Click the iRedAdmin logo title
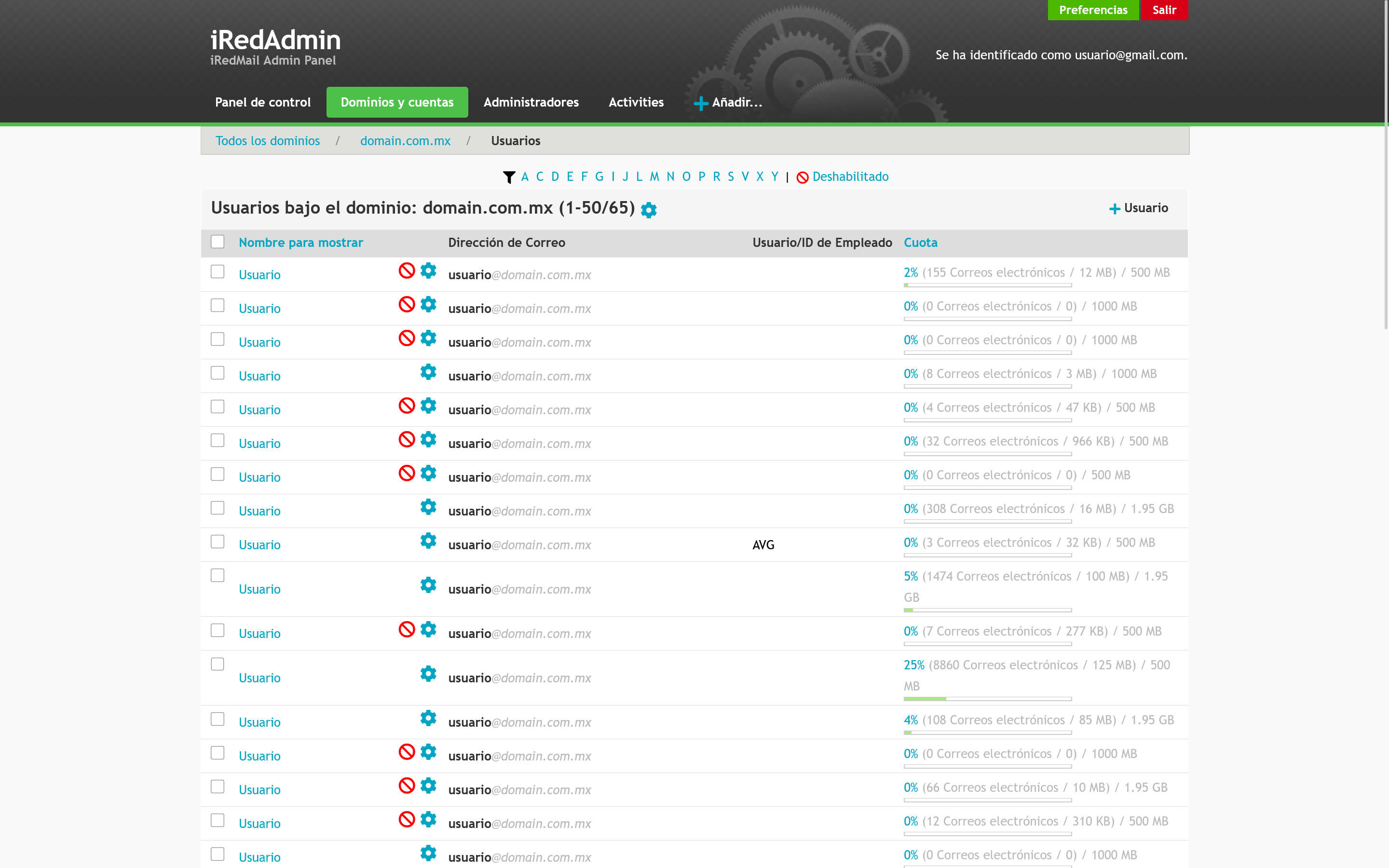Screen dimensions: 1389x868 point(275,40)
